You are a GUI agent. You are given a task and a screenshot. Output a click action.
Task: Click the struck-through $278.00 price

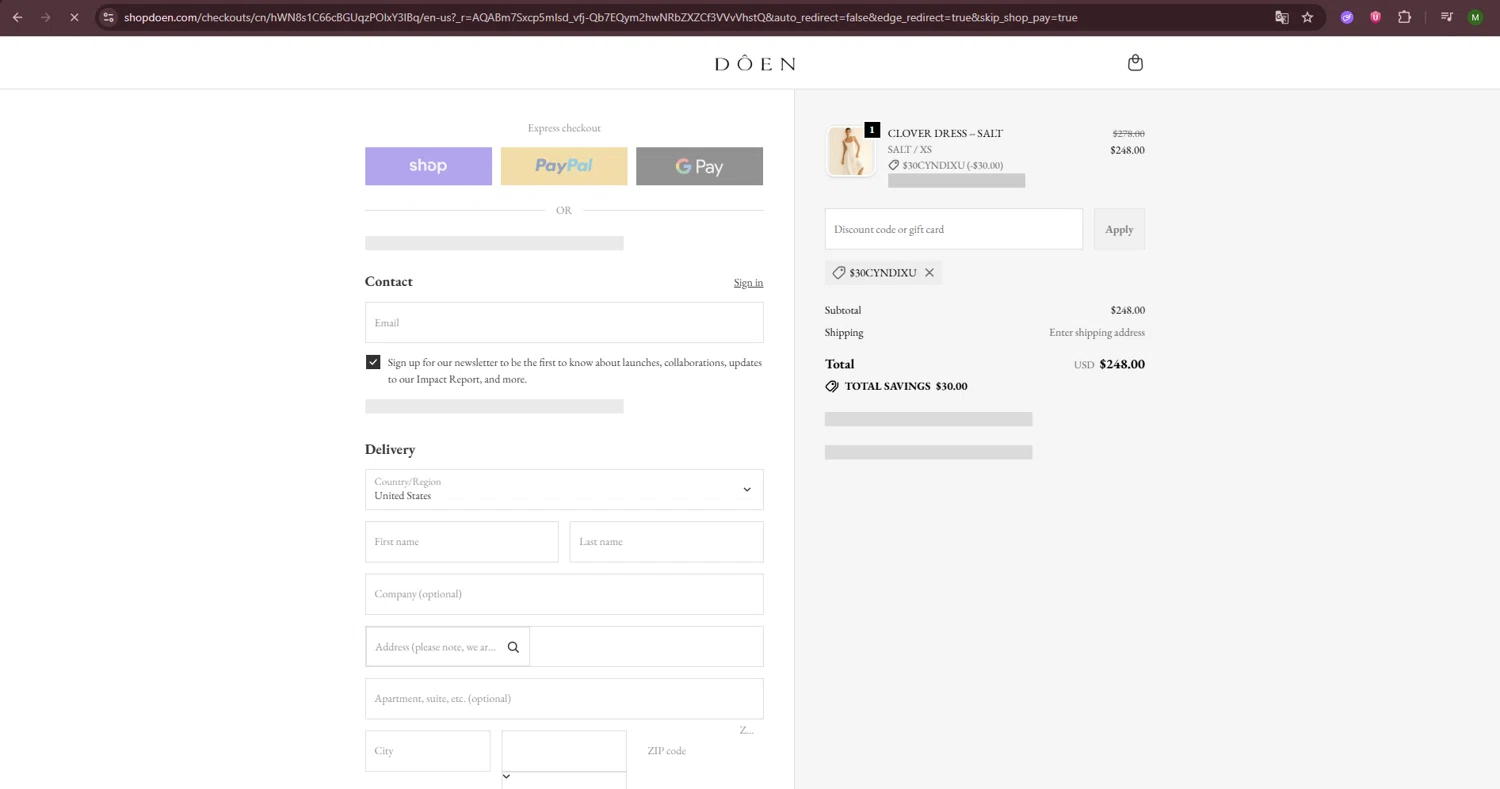click(x=1128, y=133)
